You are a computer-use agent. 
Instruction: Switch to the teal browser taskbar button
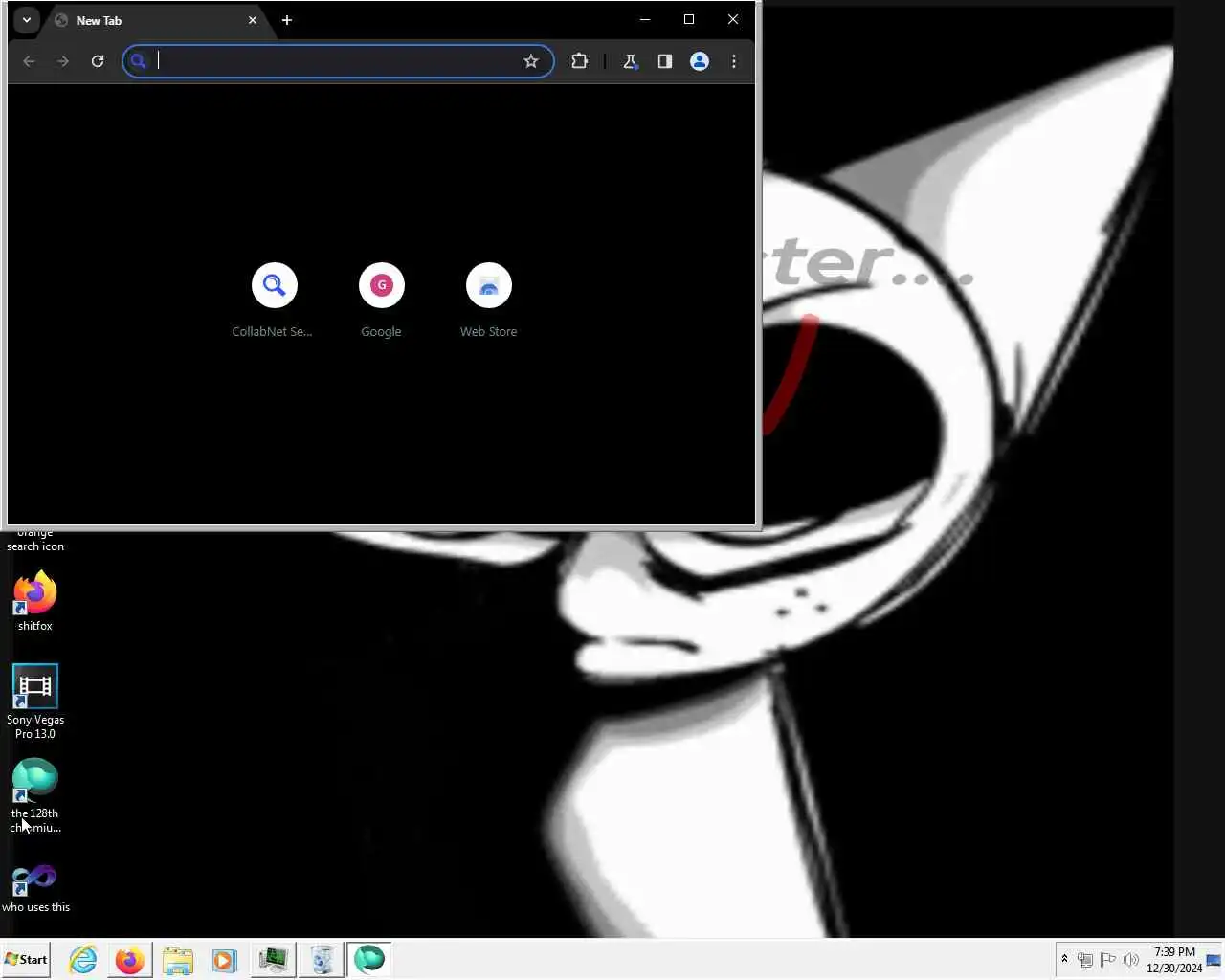(369, 959)
